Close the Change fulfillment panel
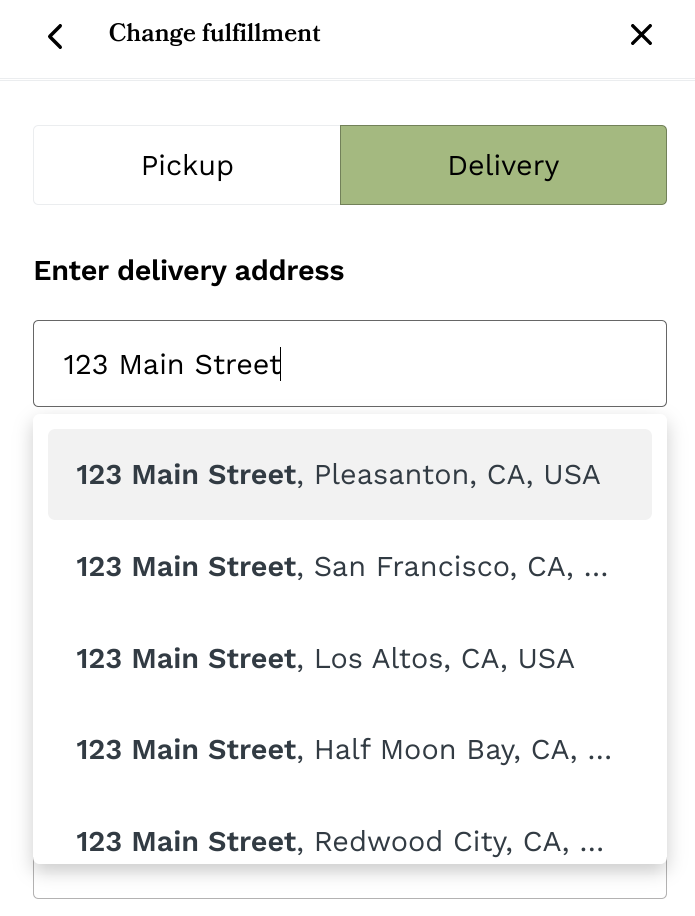 point(641,35)
